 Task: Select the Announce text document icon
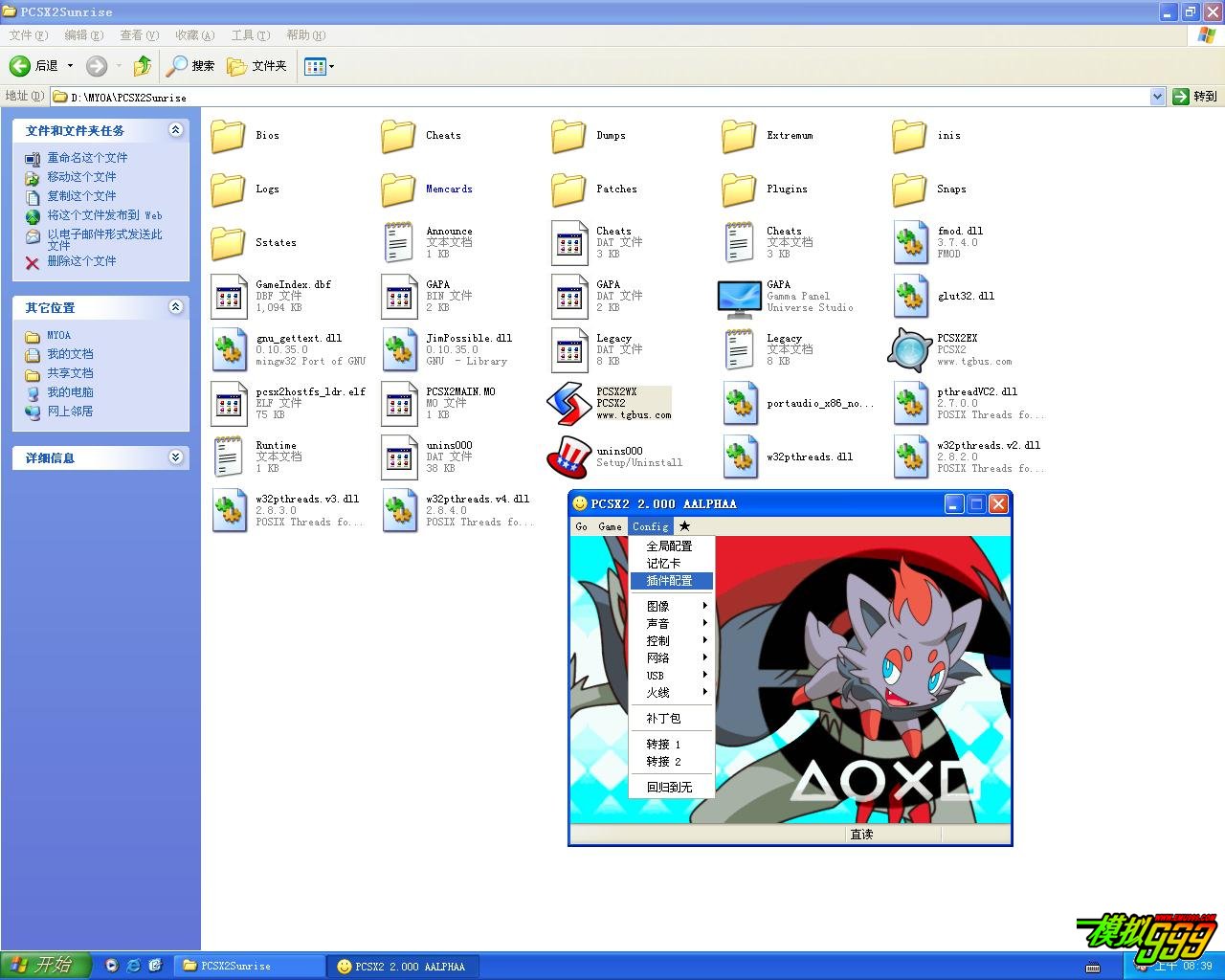tap(399, 243)
